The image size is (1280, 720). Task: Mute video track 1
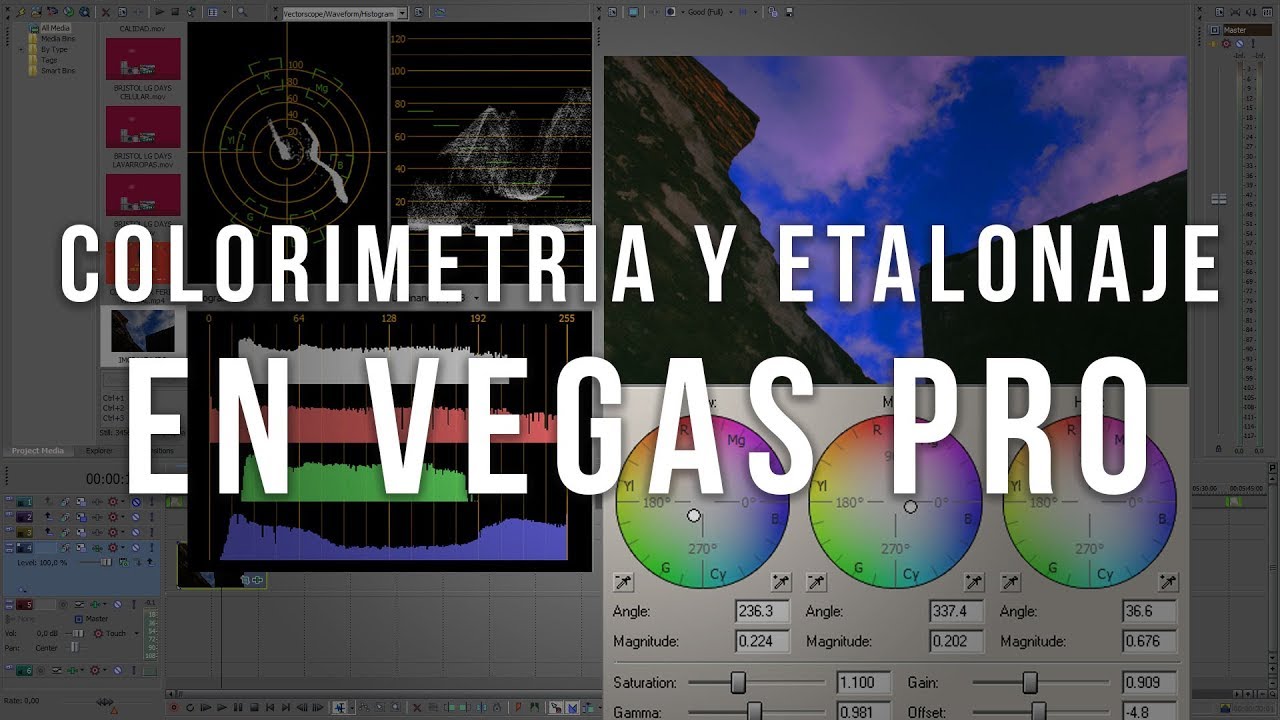pos(136,502)
